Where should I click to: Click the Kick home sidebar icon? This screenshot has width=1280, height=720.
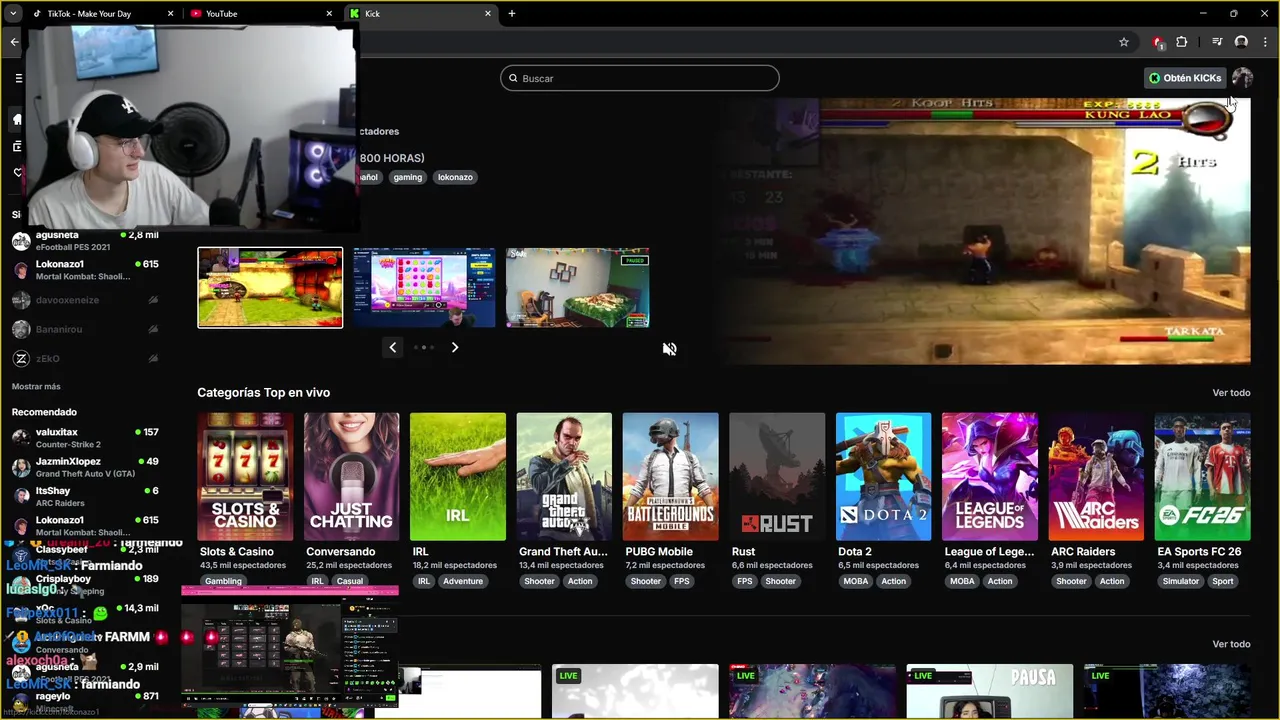coord(17,119)
